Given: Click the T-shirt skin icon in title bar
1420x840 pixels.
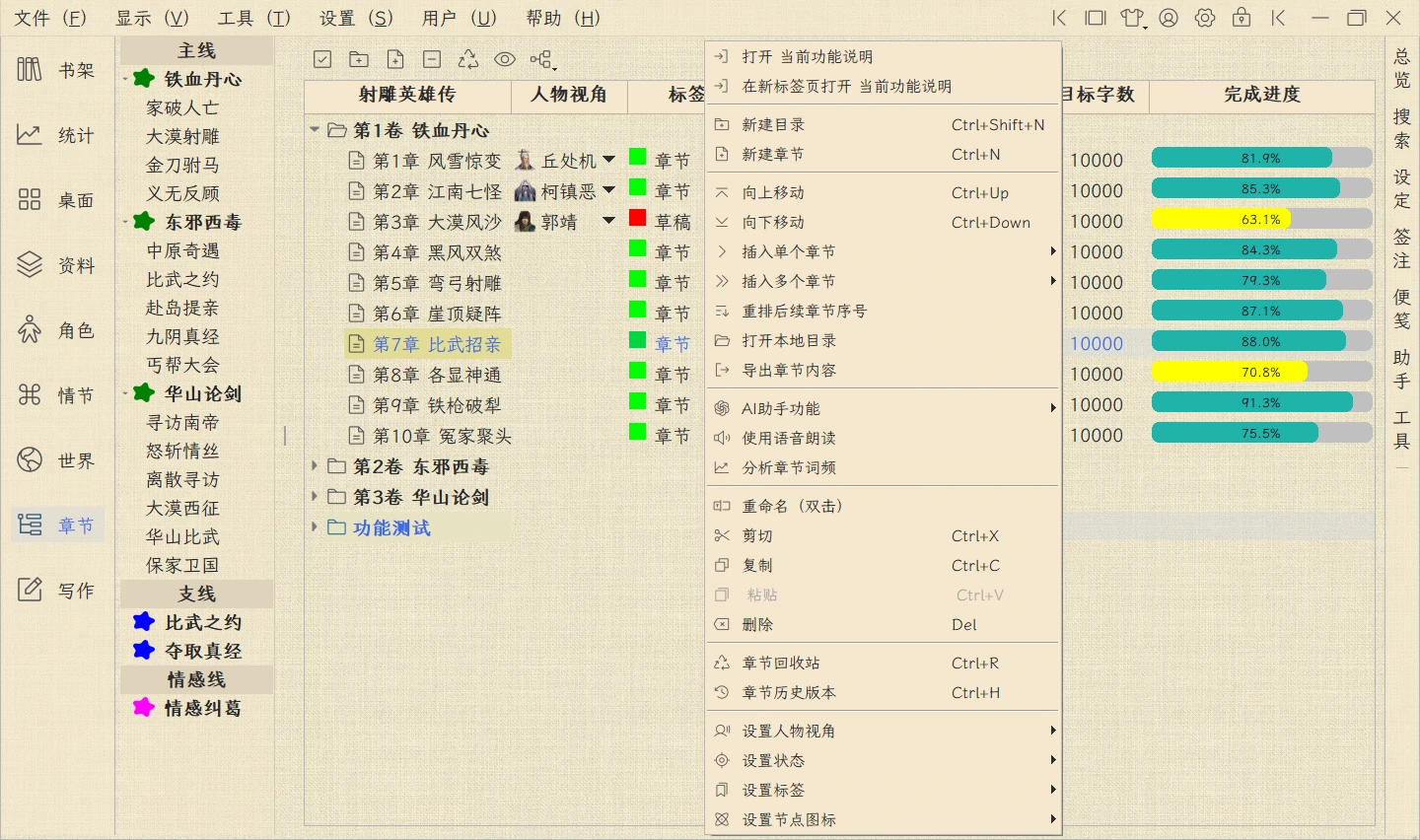Looking at the screenshot, I should click(x=1133, y=18).
